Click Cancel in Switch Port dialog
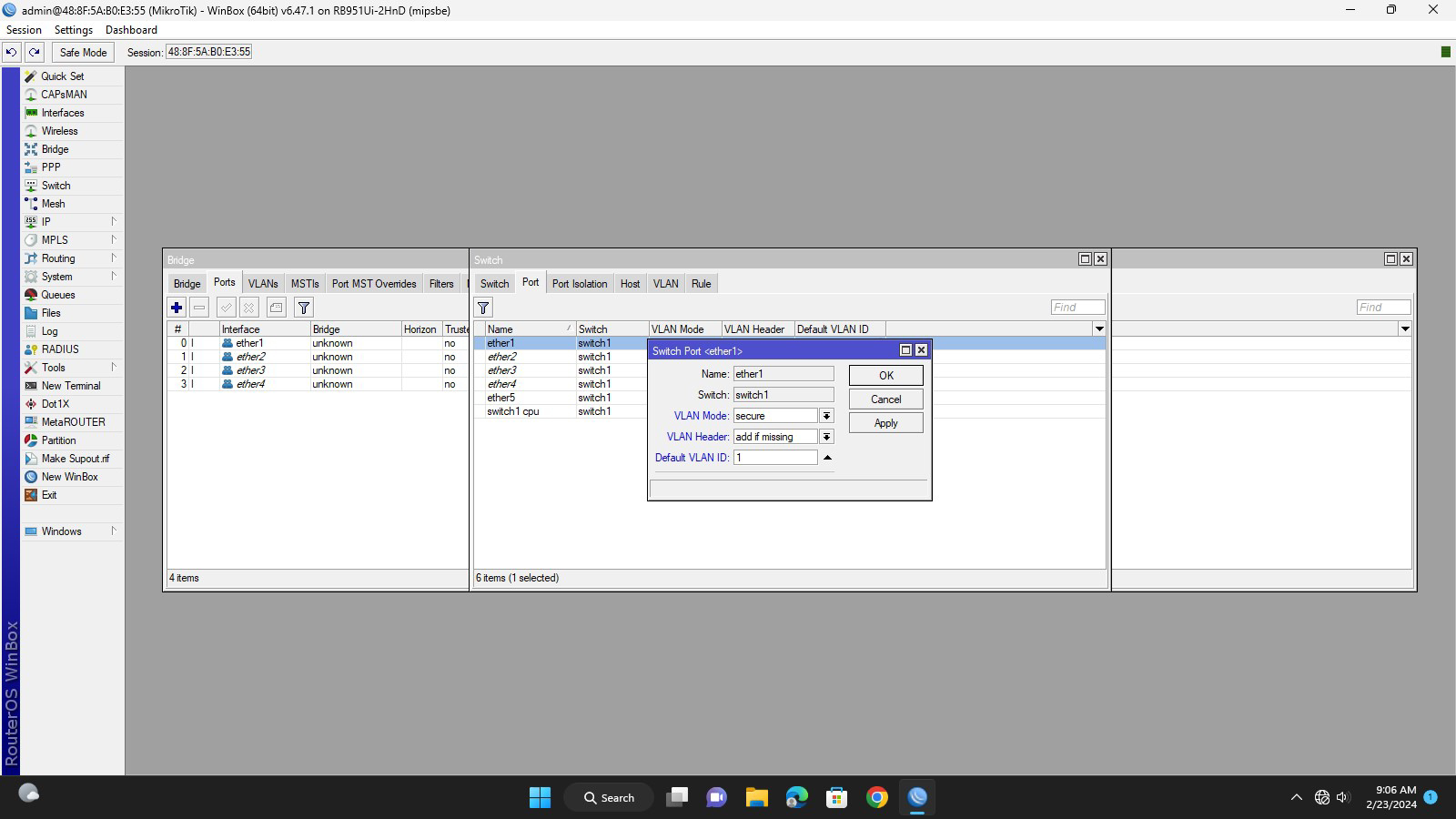The image size is (1456, 819). pos(886,399)
